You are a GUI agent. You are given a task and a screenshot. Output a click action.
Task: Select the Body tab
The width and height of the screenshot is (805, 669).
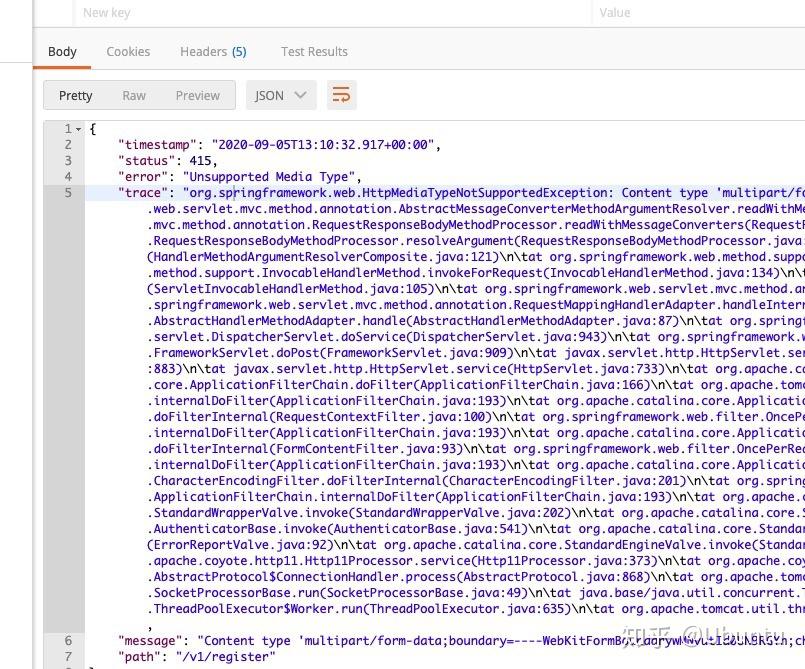[62, 51]
